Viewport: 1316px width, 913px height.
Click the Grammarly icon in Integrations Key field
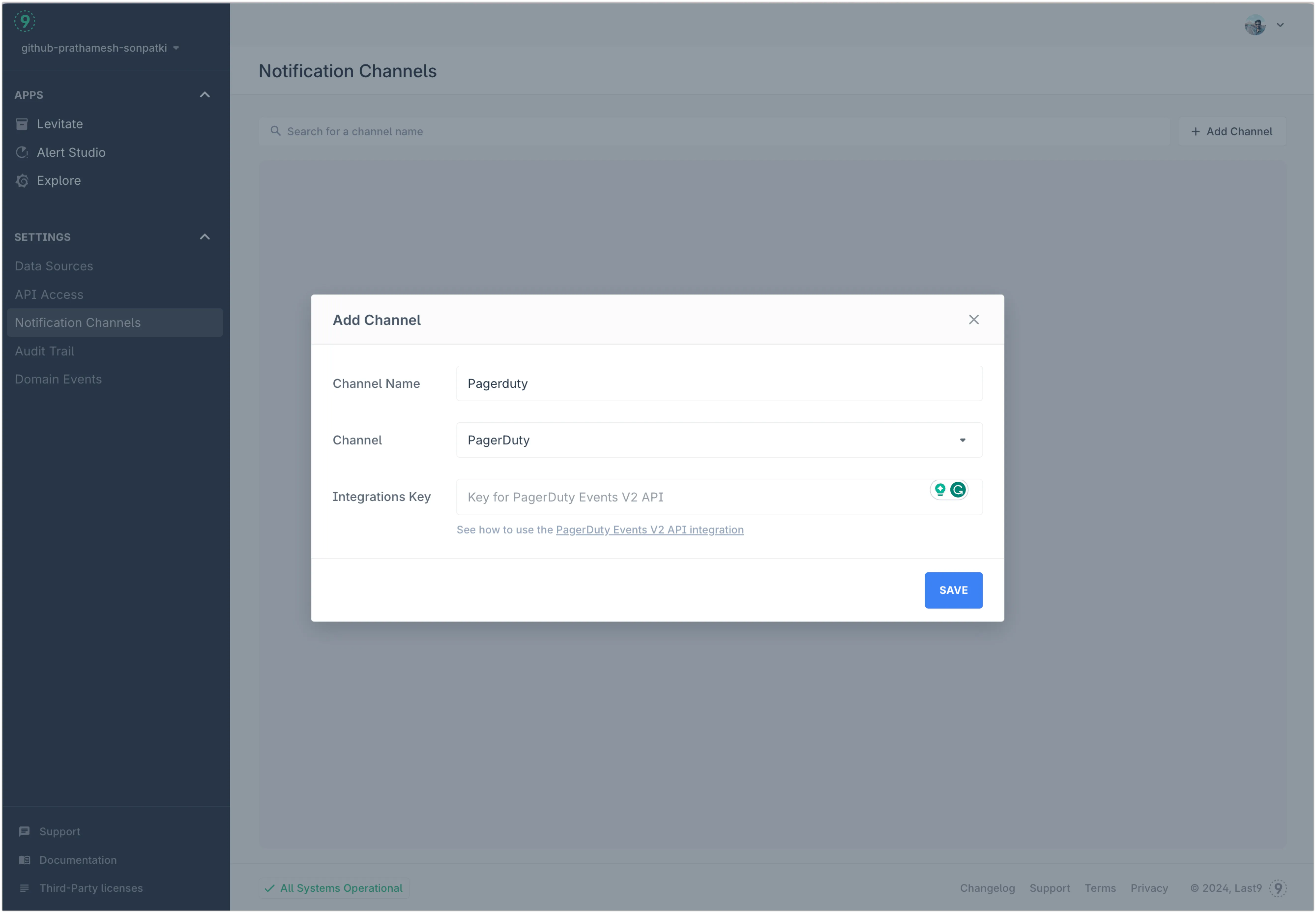(x=958, y=490)
